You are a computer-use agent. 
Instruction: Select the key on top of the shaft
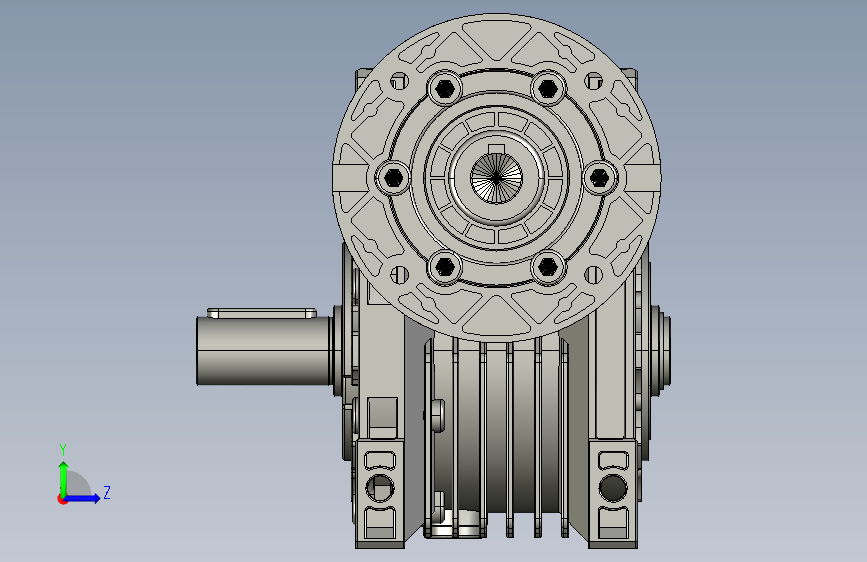coord(262,314)
